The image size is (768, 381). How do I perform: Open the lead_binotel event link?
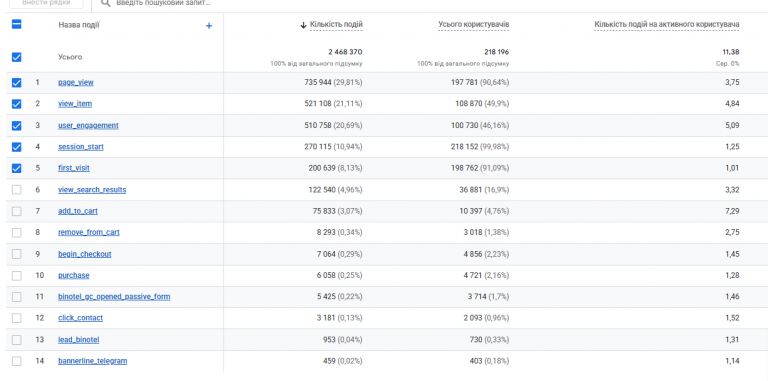point(79,339)
